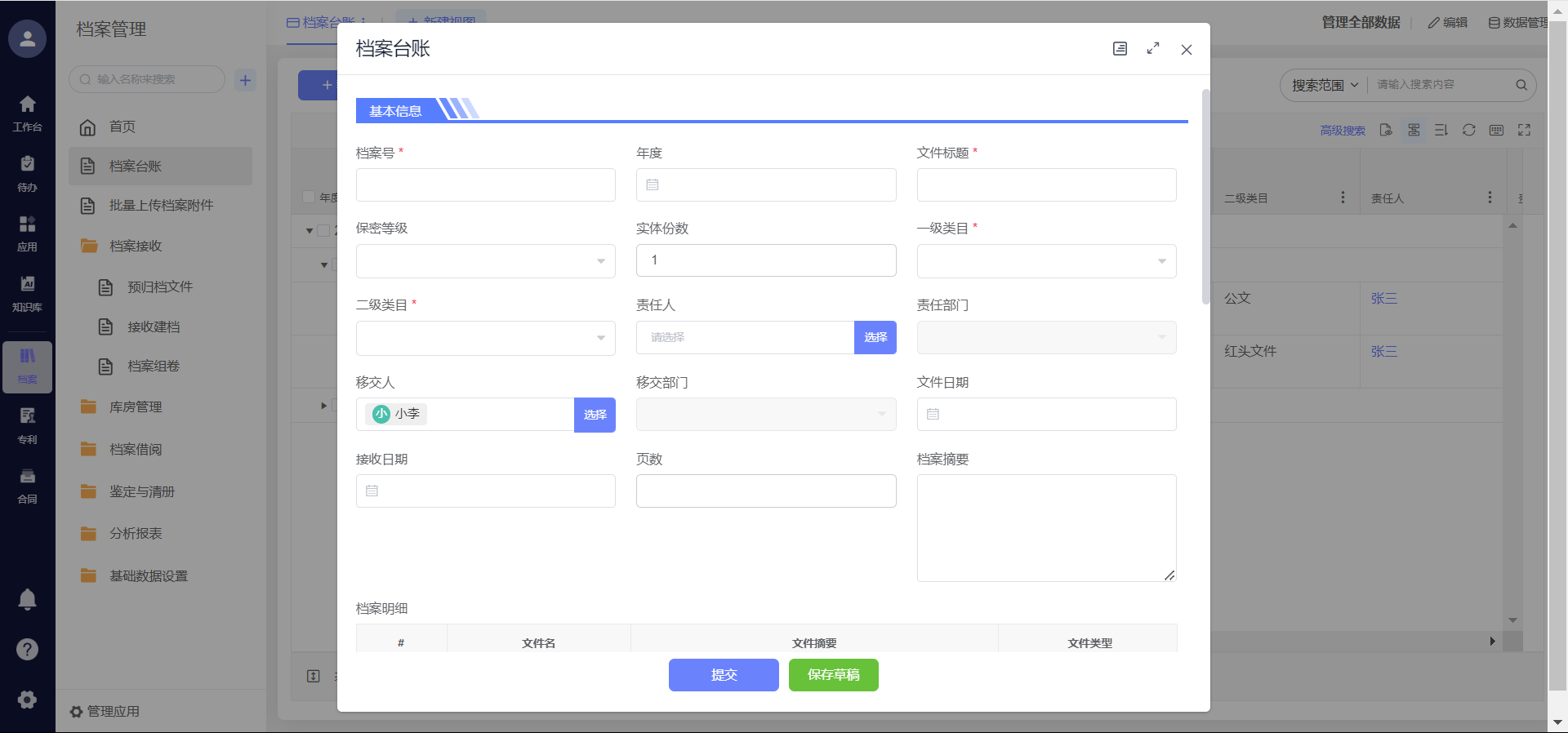This screenshot has width=1568, height=733.
Task: Click the plus icon beside name search
Action: point(245,80)
